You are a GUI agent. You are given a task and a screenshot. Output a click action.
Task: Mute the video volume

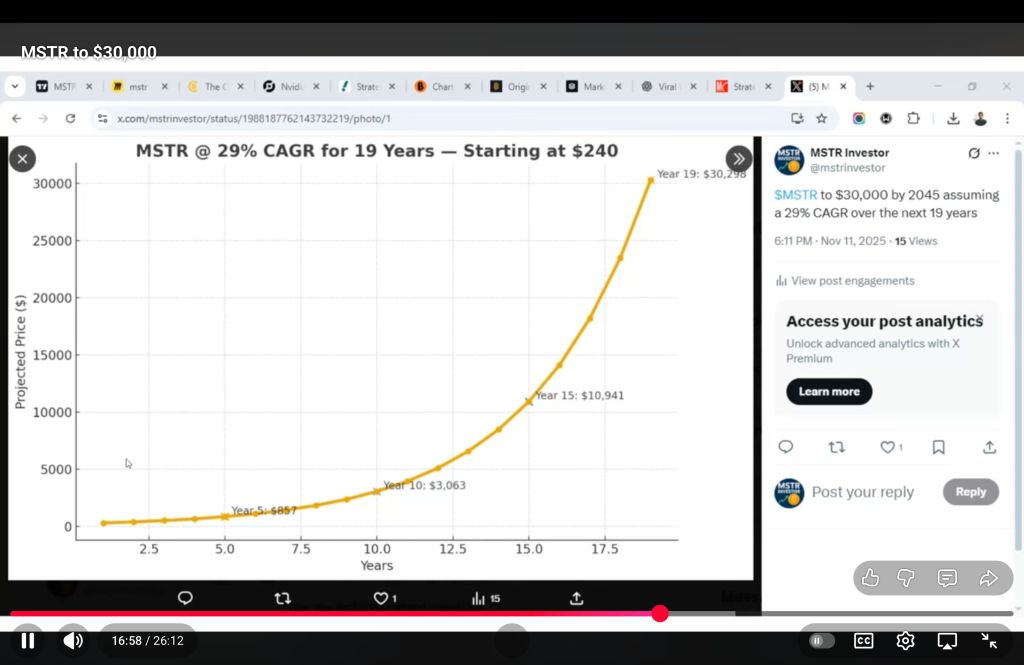(73, 641)
